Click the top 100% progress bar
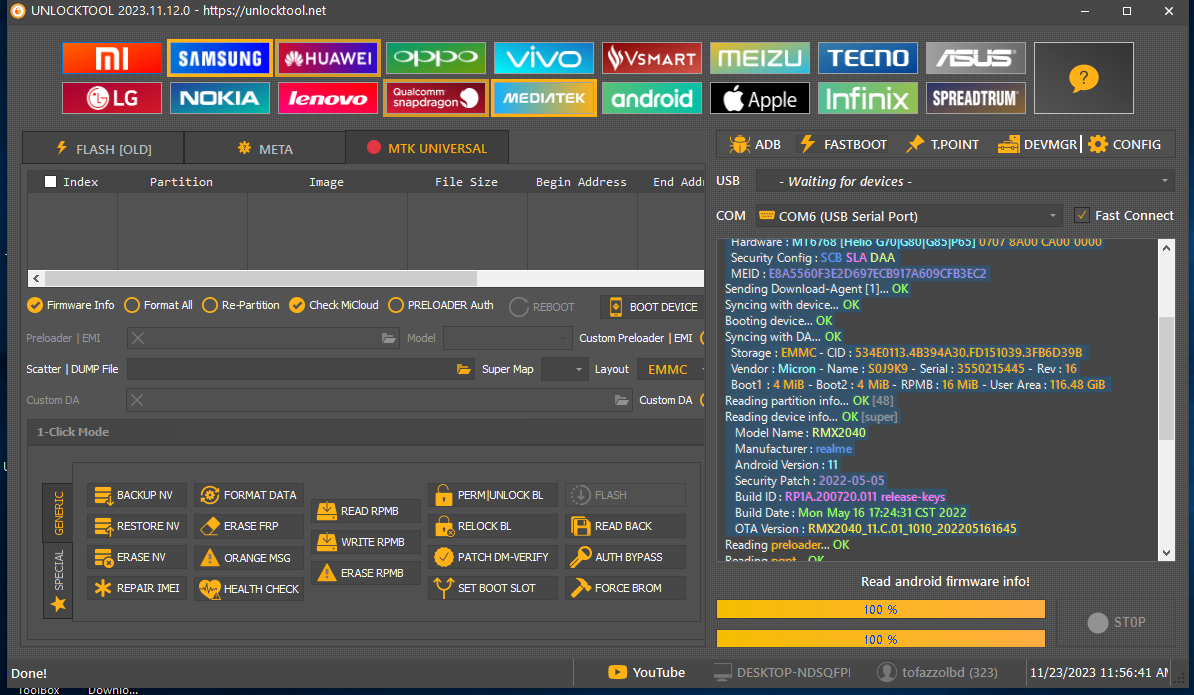Image resolution: width=1194 pixels, height=695 pixels. [880, 609]
